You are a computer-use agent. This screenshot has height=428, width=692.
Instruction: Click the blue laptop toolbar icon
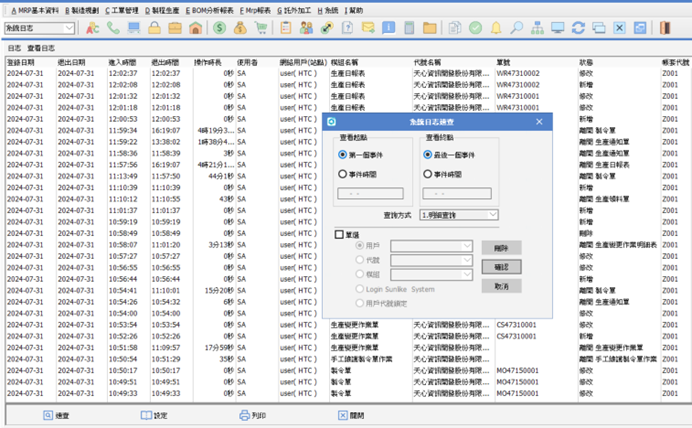point(134,28)
